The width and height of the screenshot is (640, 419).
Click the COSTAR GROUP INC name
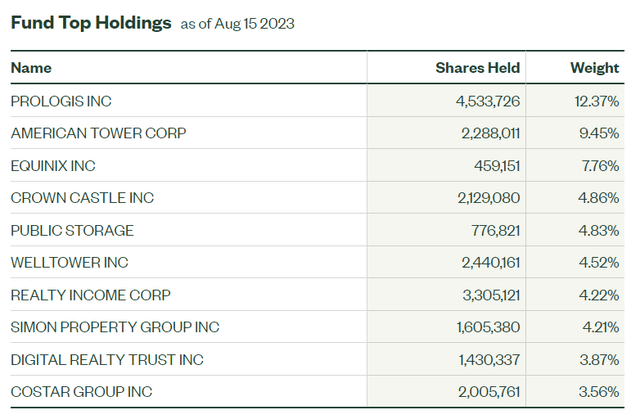[81, 392]
